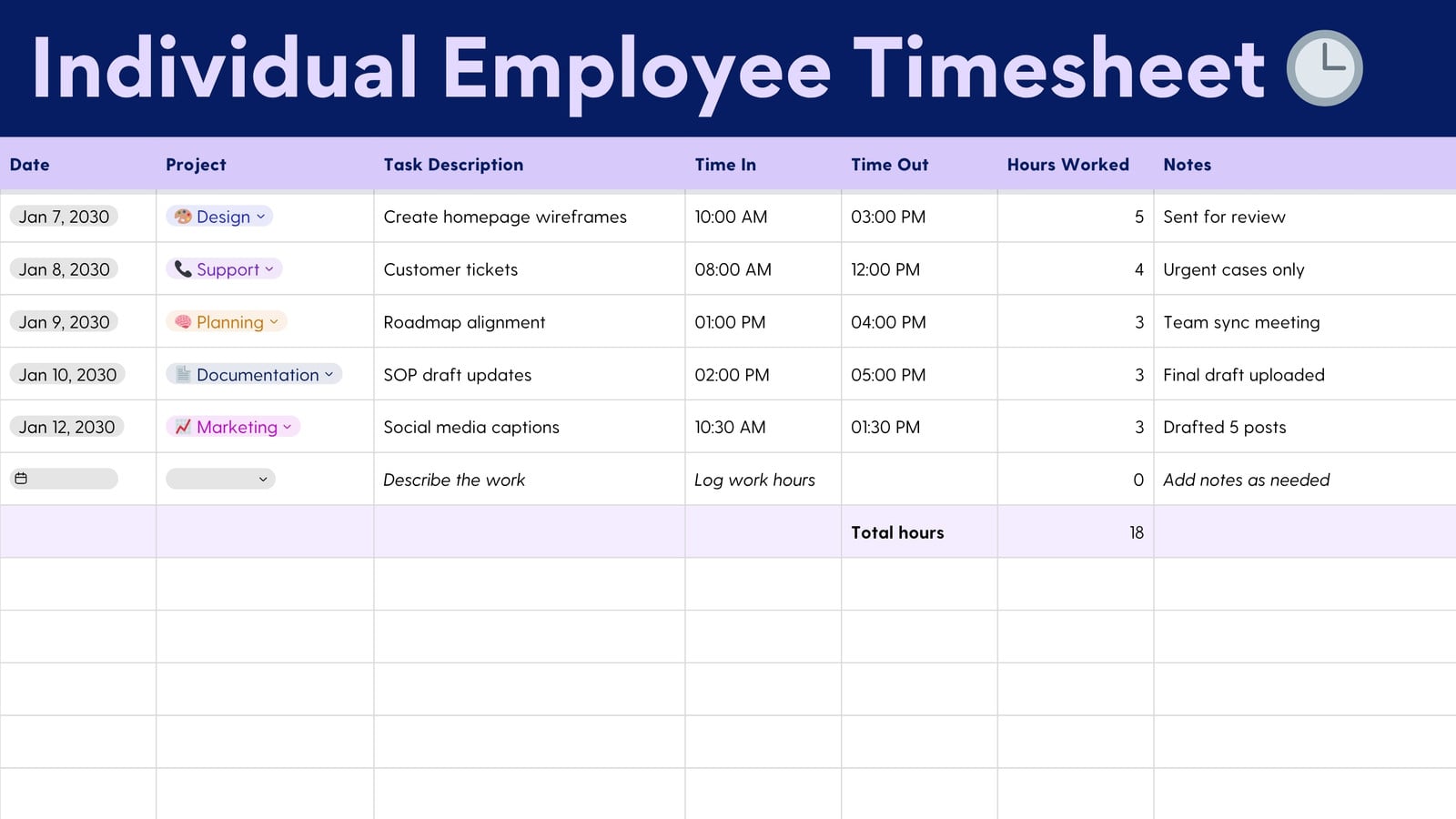Click the Task Description column header
Viewport: 1456px width, 819px height.
453,165
